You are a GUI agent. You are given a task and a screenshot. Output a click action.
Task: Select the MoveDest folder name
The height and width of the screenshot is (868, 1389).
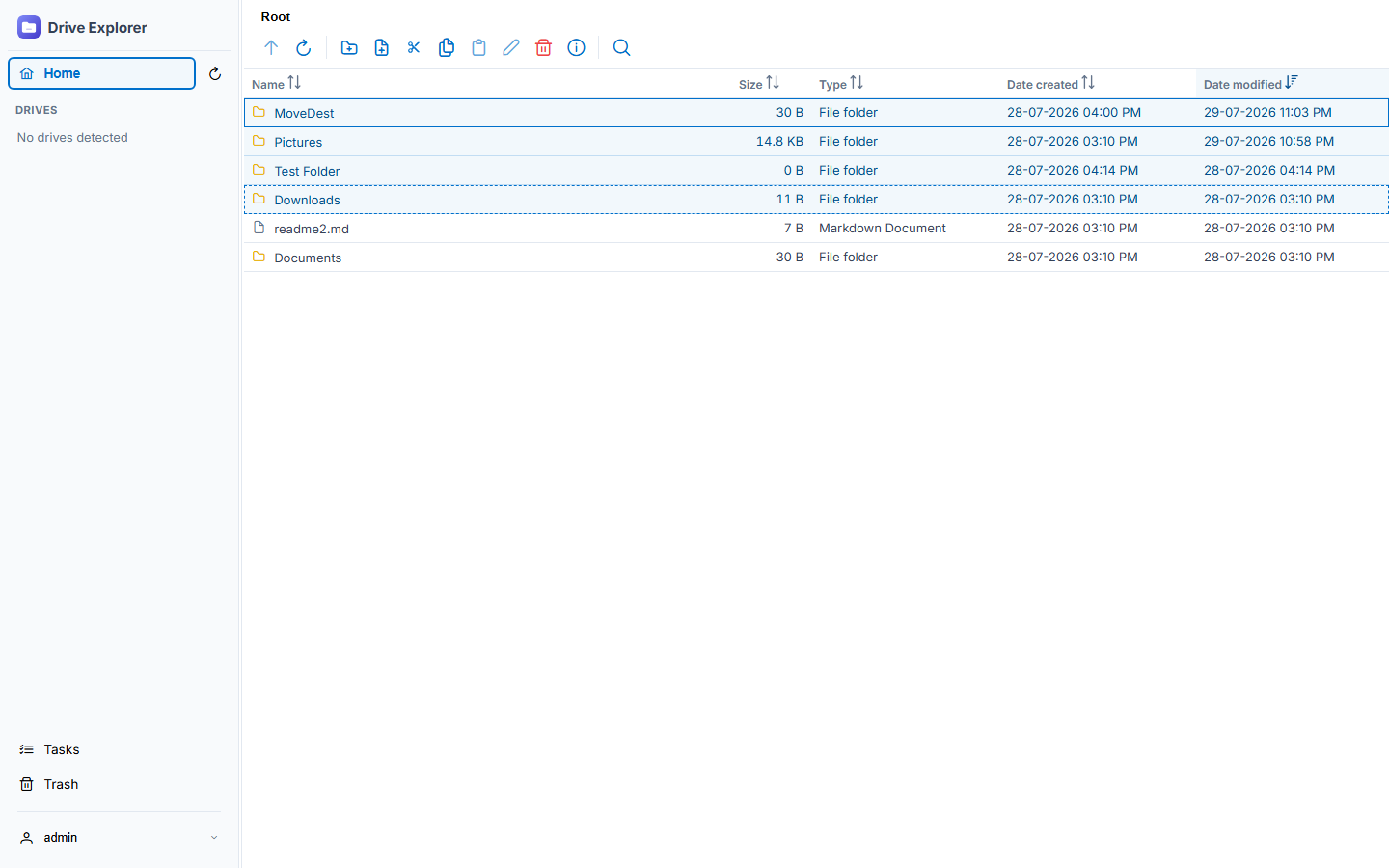304,113
